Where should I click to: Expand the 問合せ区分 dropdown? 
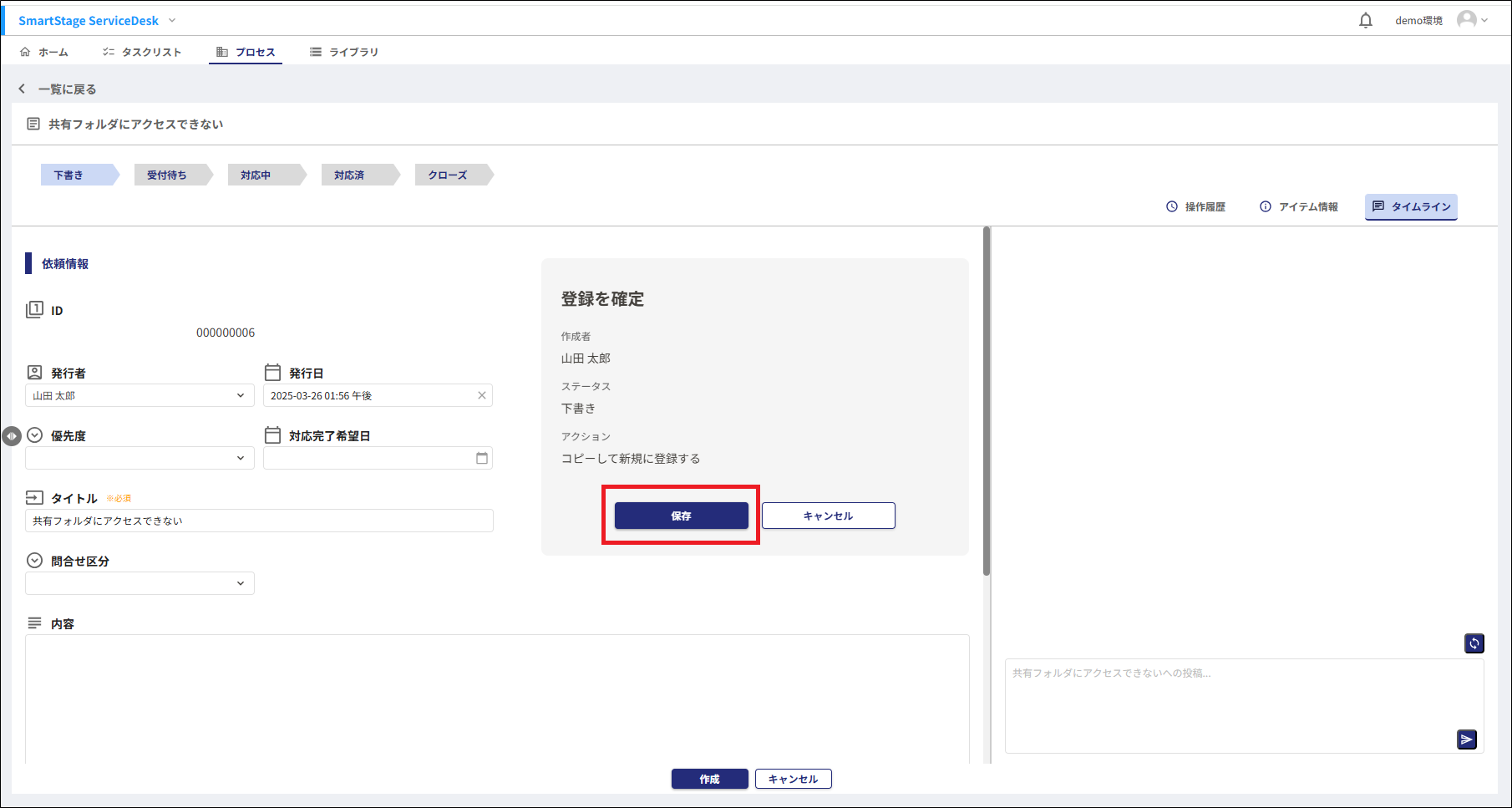point(240,583)
